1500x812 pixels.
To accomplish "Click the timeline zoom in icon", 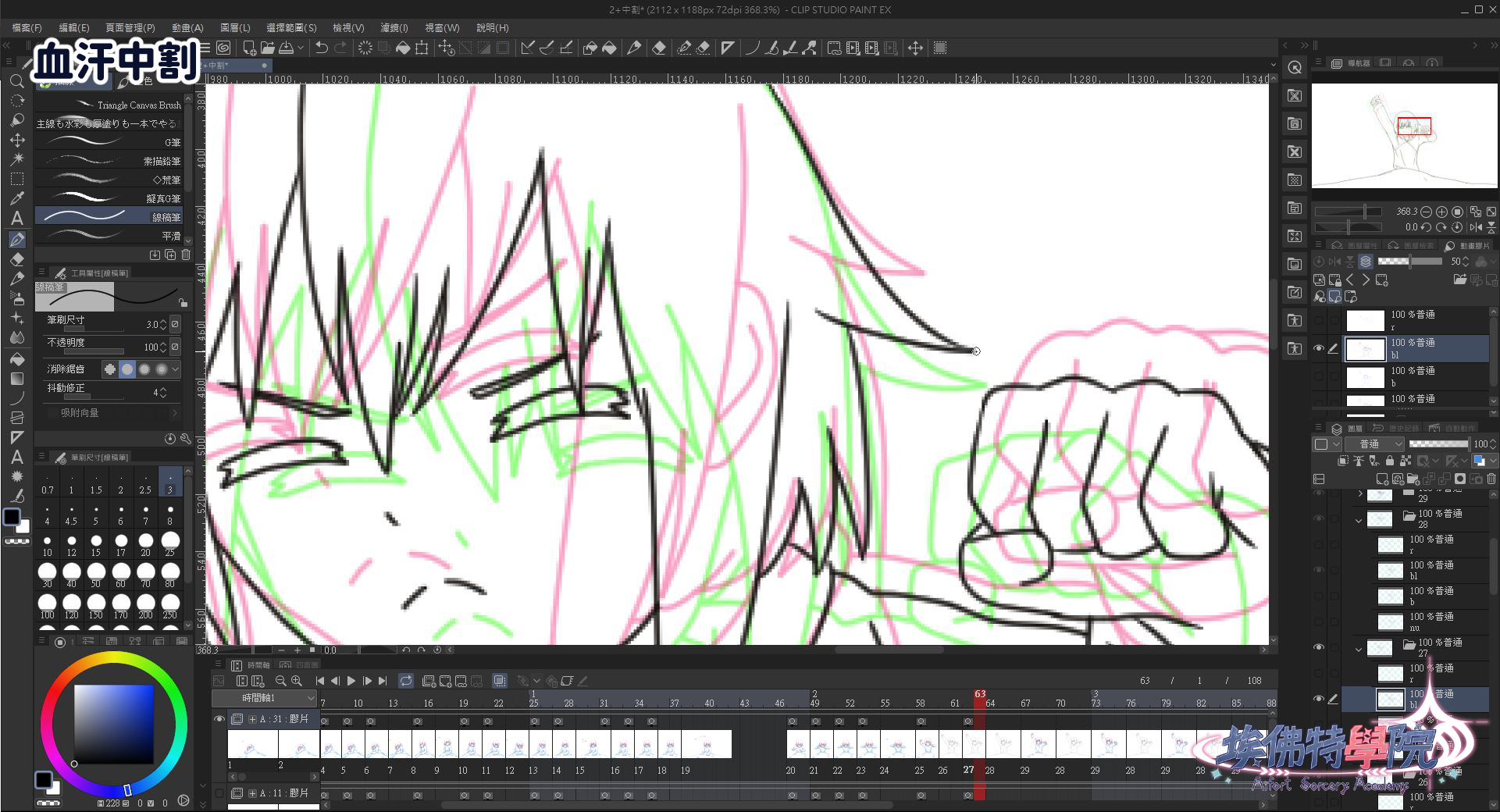I will pyautogui.click(x=297, y=681).
